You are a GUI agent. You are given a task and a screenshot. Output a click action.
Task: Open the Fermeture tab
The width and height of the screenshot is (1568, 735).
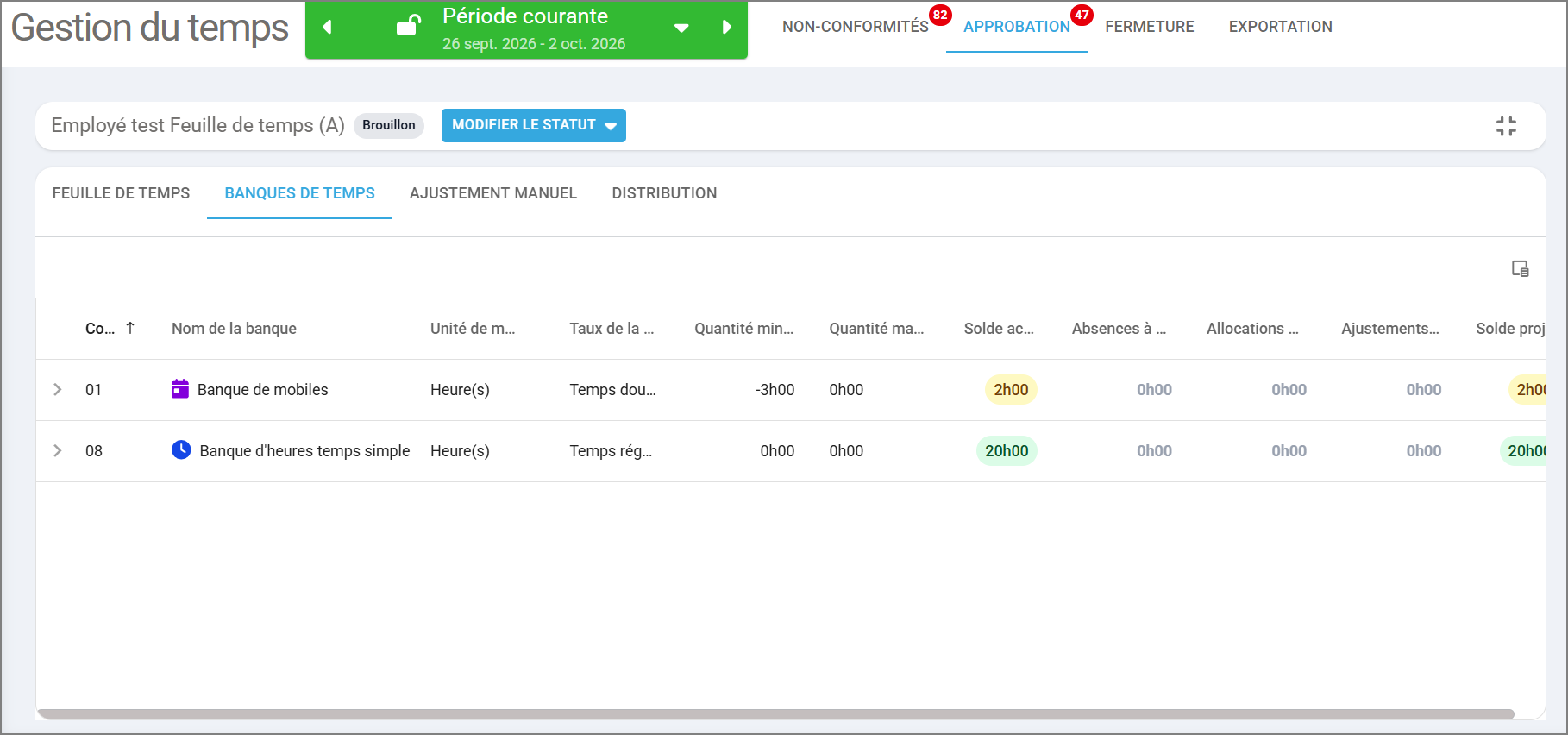(x=1149, y=27)
